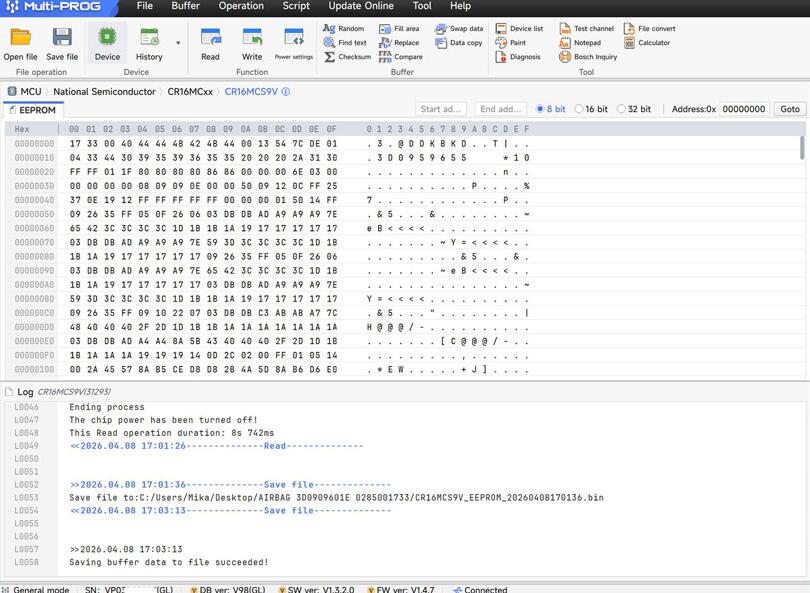Select the 32 bit radio option

[621, 109]
